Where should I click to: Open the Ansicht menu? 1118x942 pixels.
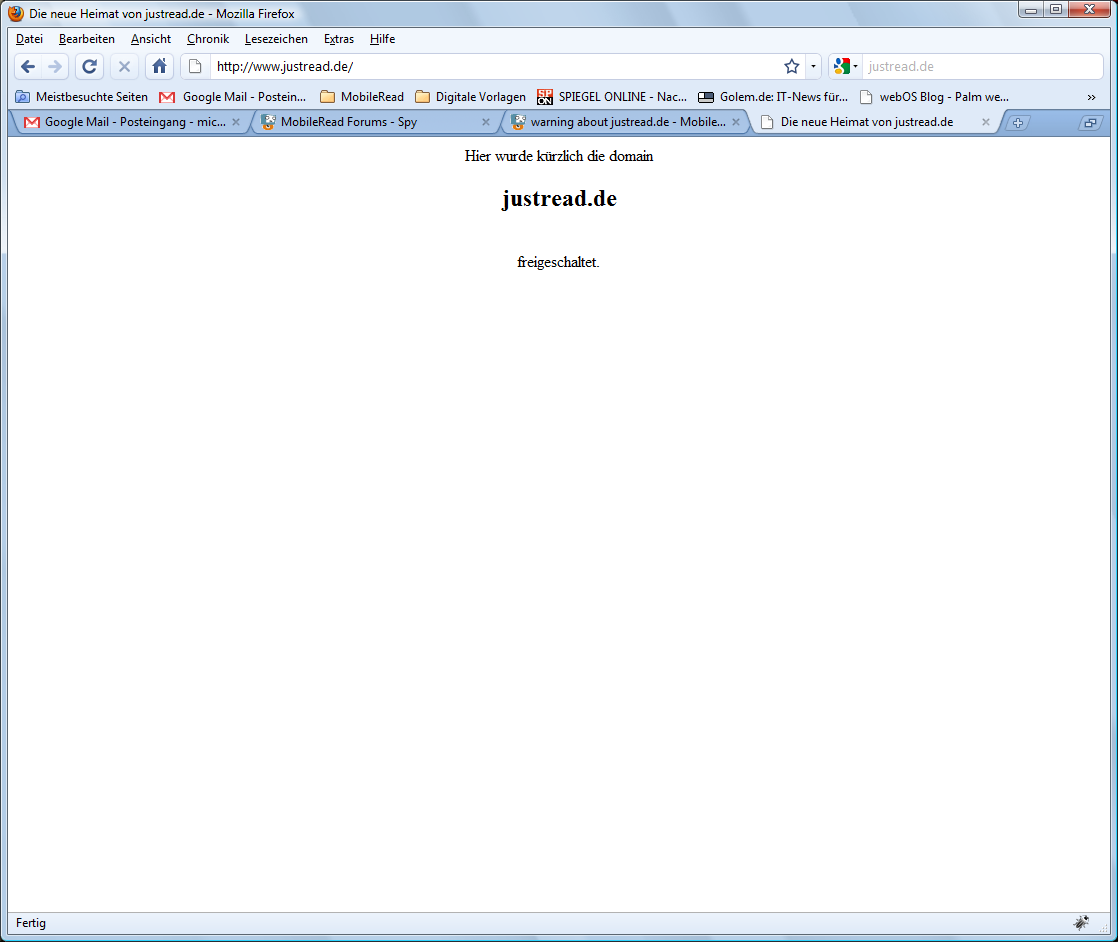150,39
